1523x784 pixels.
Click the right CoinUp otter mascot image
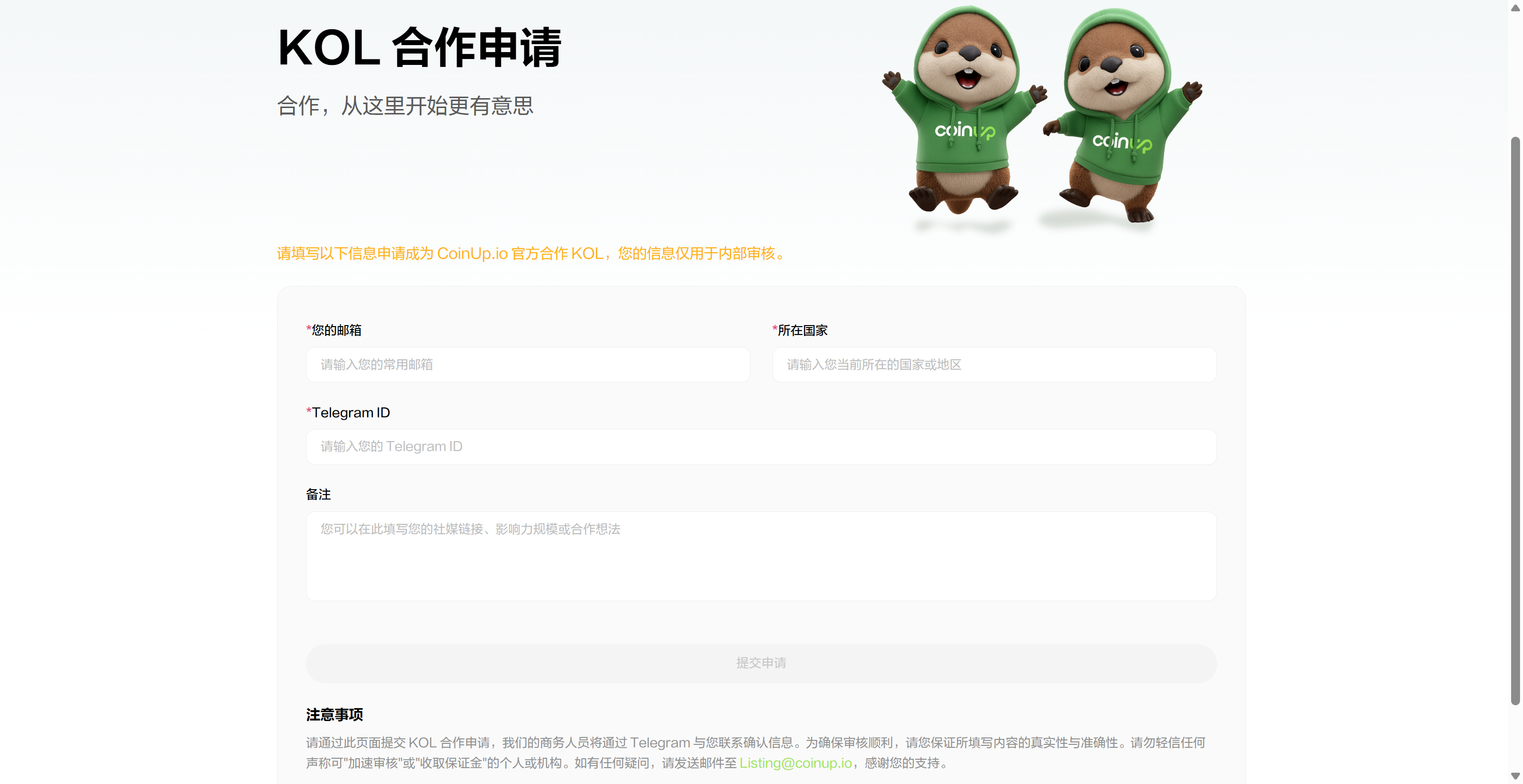point(1123,115)
